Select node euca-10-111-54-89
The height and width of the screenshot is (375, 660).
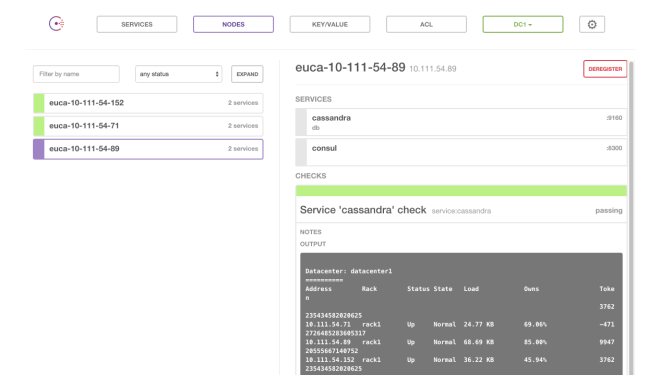pos(148,149)
